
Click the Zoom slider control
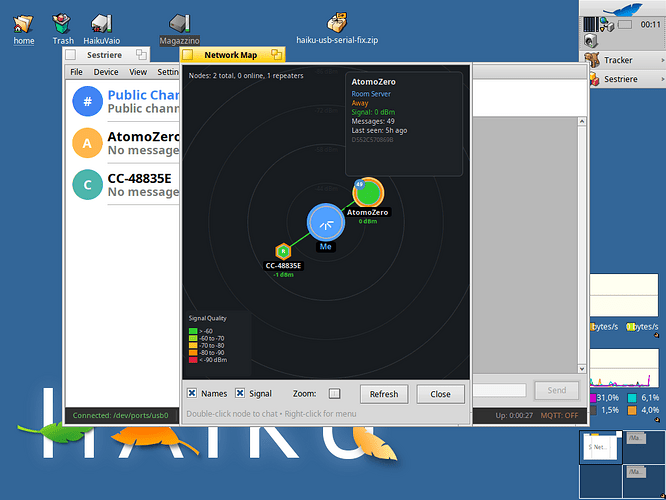click(334, 394)
